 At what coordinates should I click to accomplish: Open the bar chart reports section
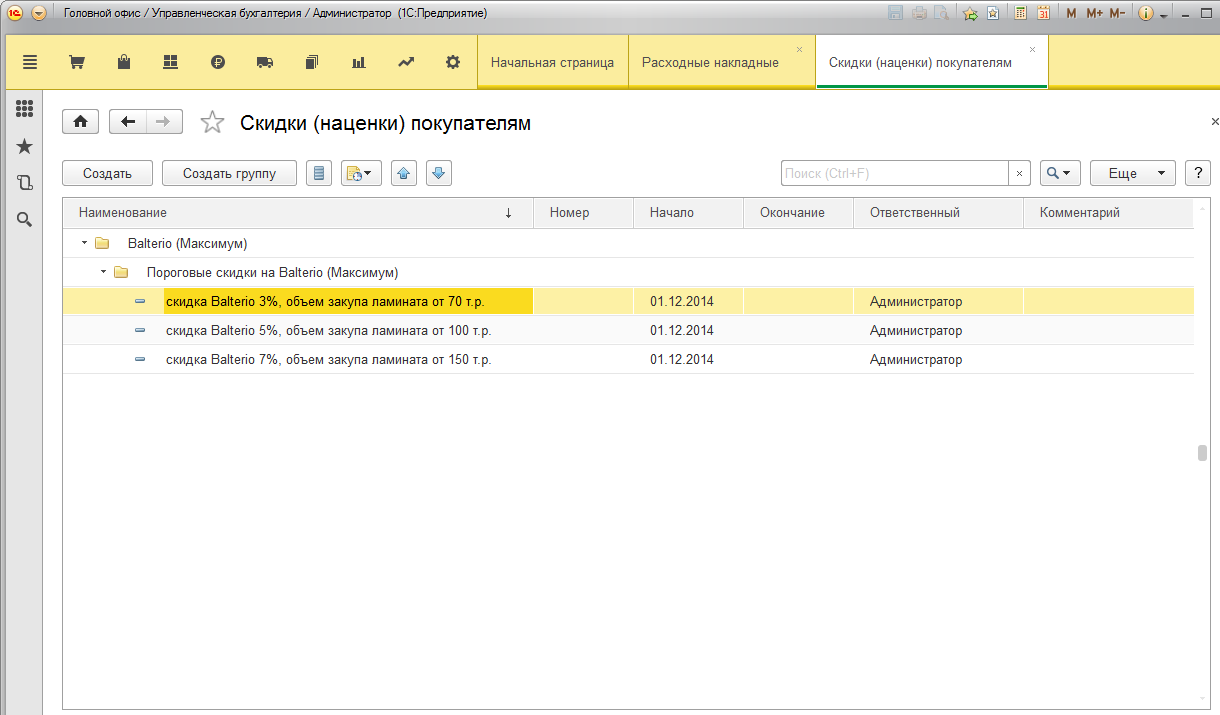(358, 62)
